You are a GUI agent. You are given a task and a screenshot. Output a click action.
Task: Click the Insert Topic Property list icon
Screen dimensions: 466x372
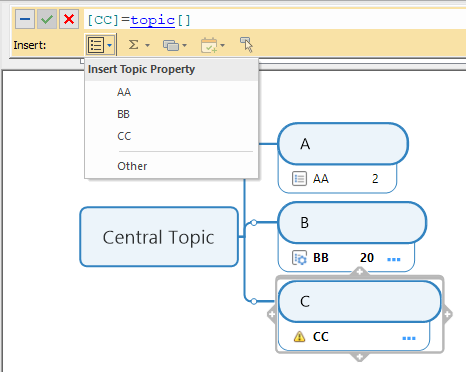(x=96, y=45)
